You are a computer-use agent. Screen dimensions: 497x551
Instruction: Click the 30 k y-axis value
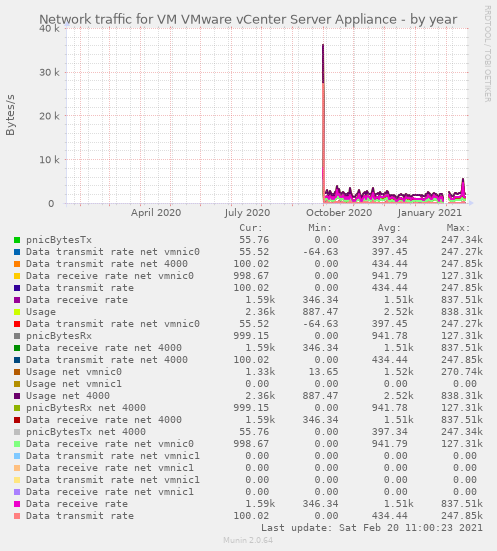(50, 72)
